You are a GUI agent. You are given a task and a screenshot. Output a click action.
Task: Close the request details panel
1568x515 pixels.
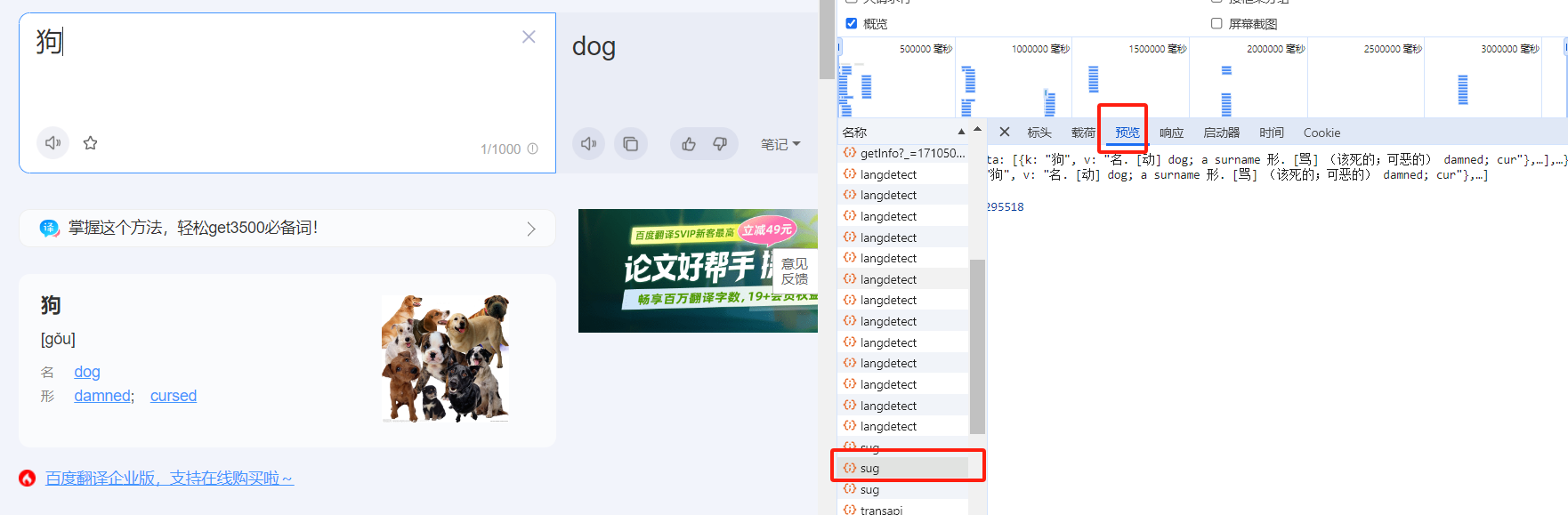[x=1004, y=133]
